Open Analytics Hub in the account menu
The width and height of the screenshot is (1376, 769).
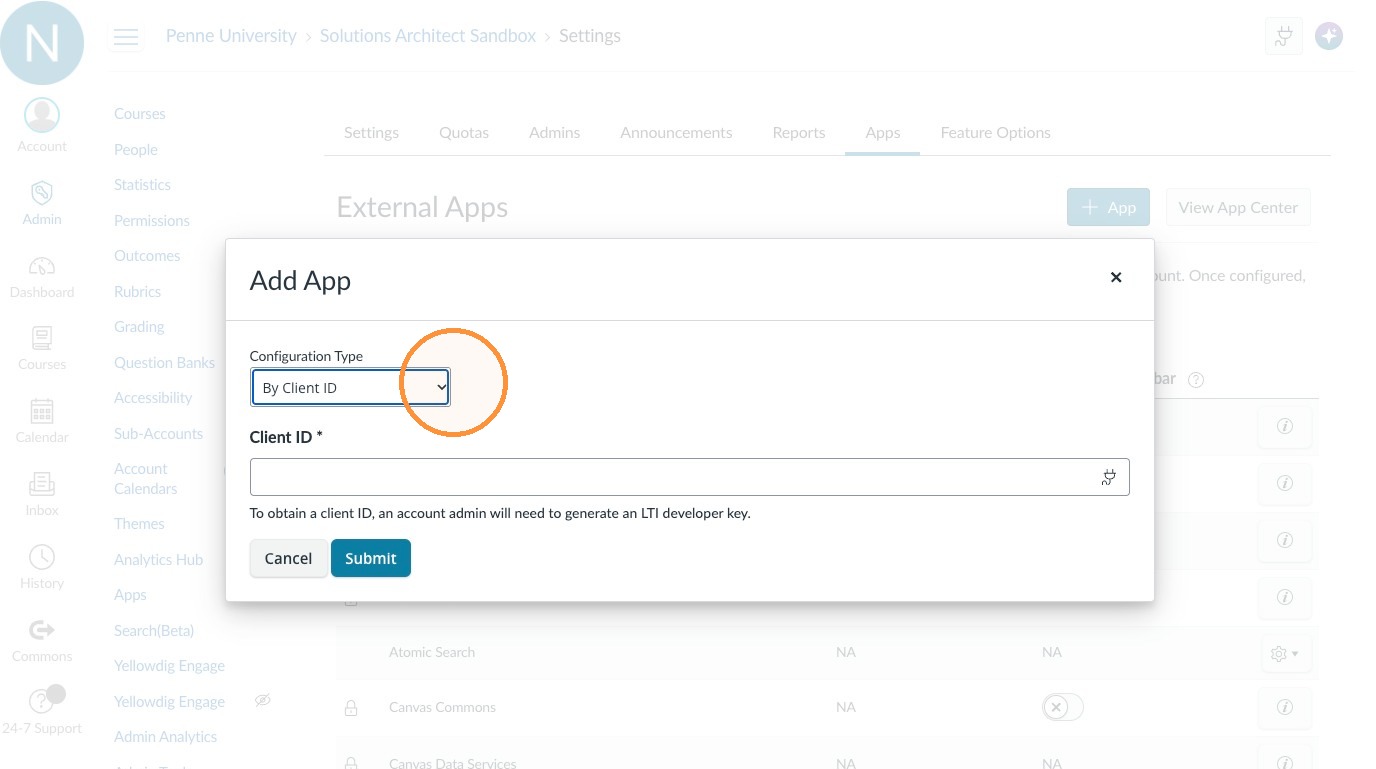pos(158,559)
